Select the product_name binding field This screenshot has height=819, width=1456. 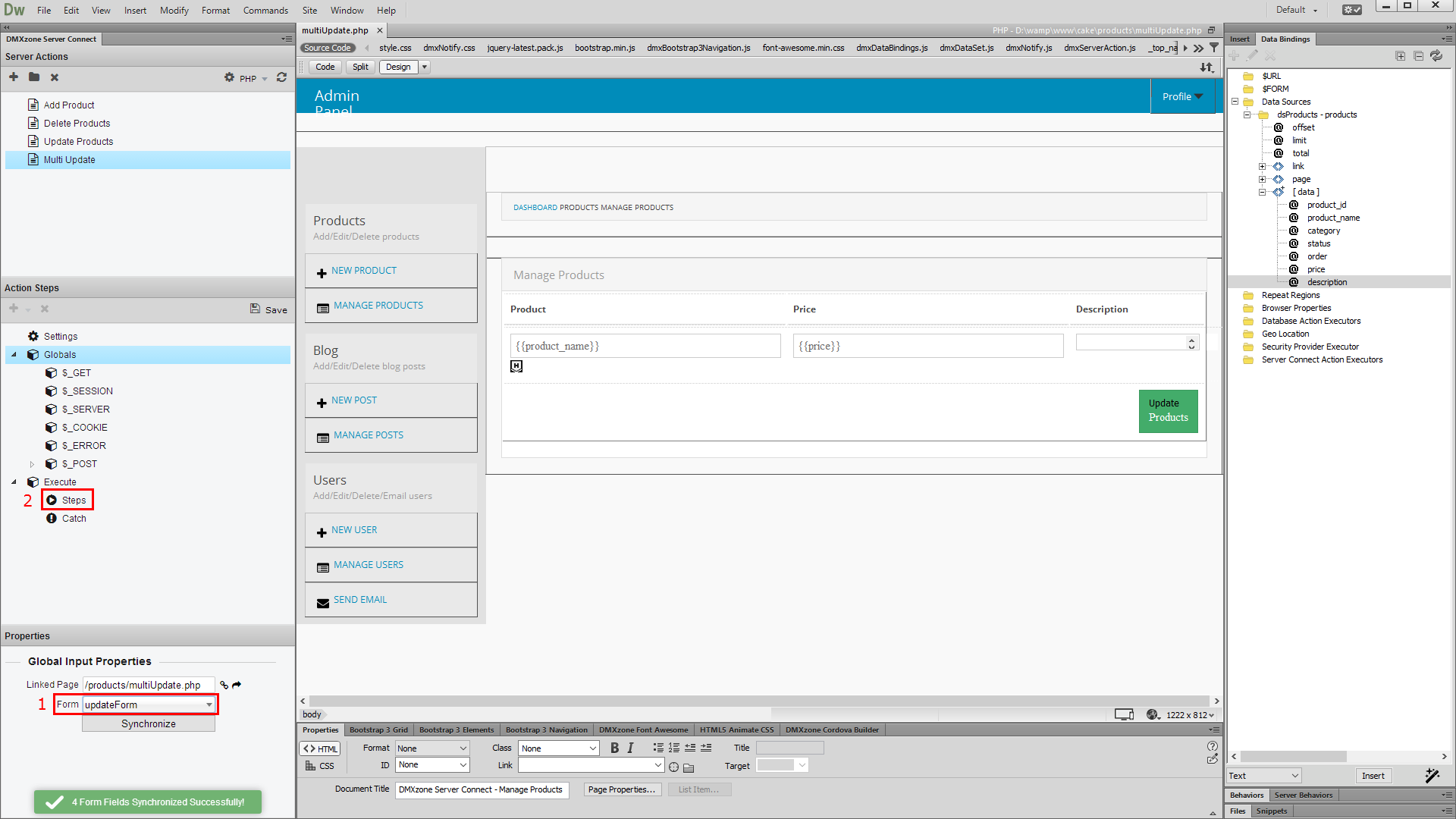click(x=1333, y=218)
